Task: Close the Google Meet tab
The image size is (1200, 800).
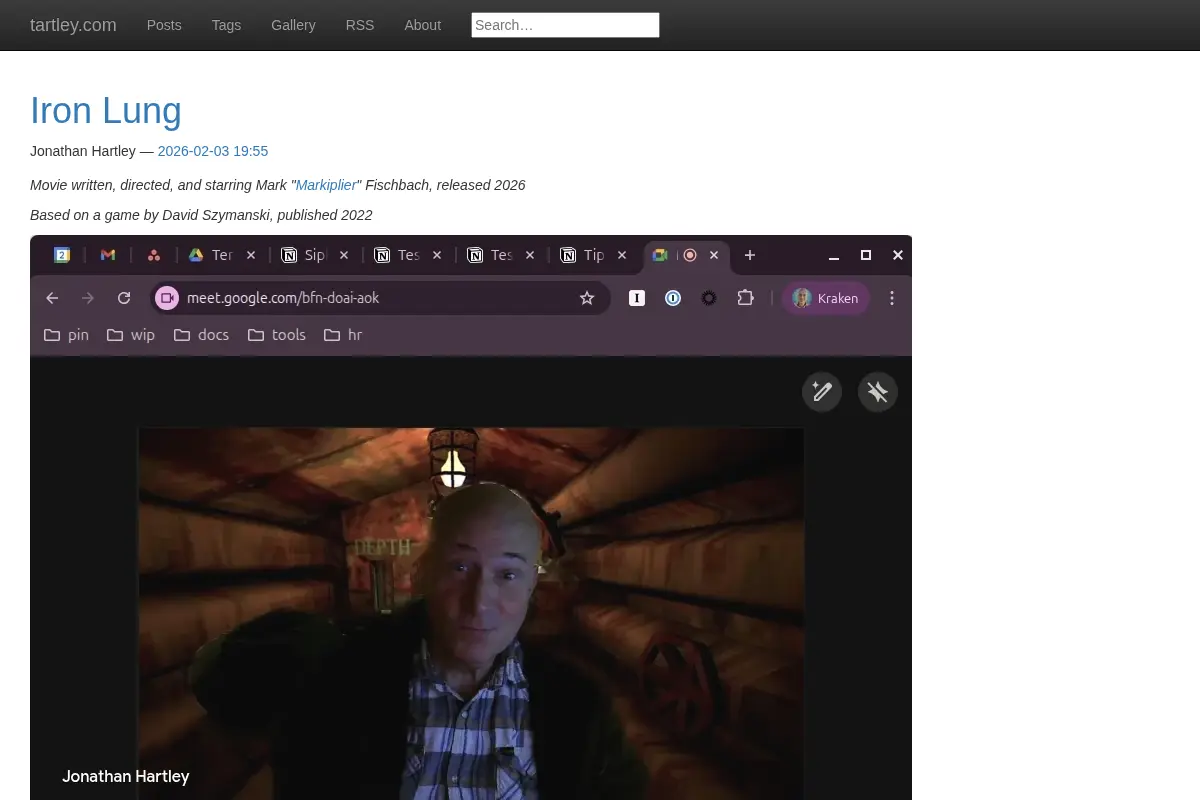Action: coord(714,255)
